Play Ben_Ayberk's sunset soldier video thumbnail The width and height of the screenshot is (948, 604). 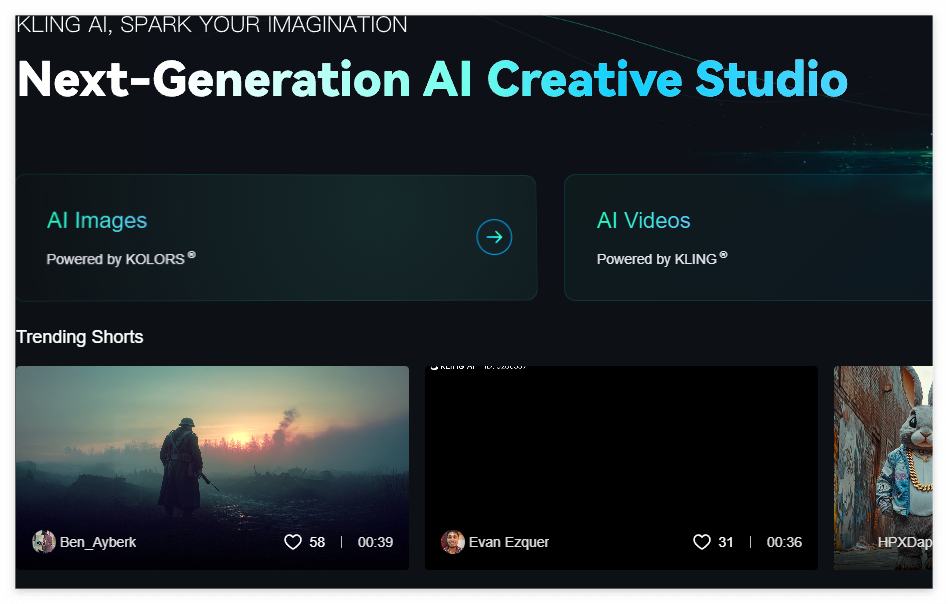212,450
